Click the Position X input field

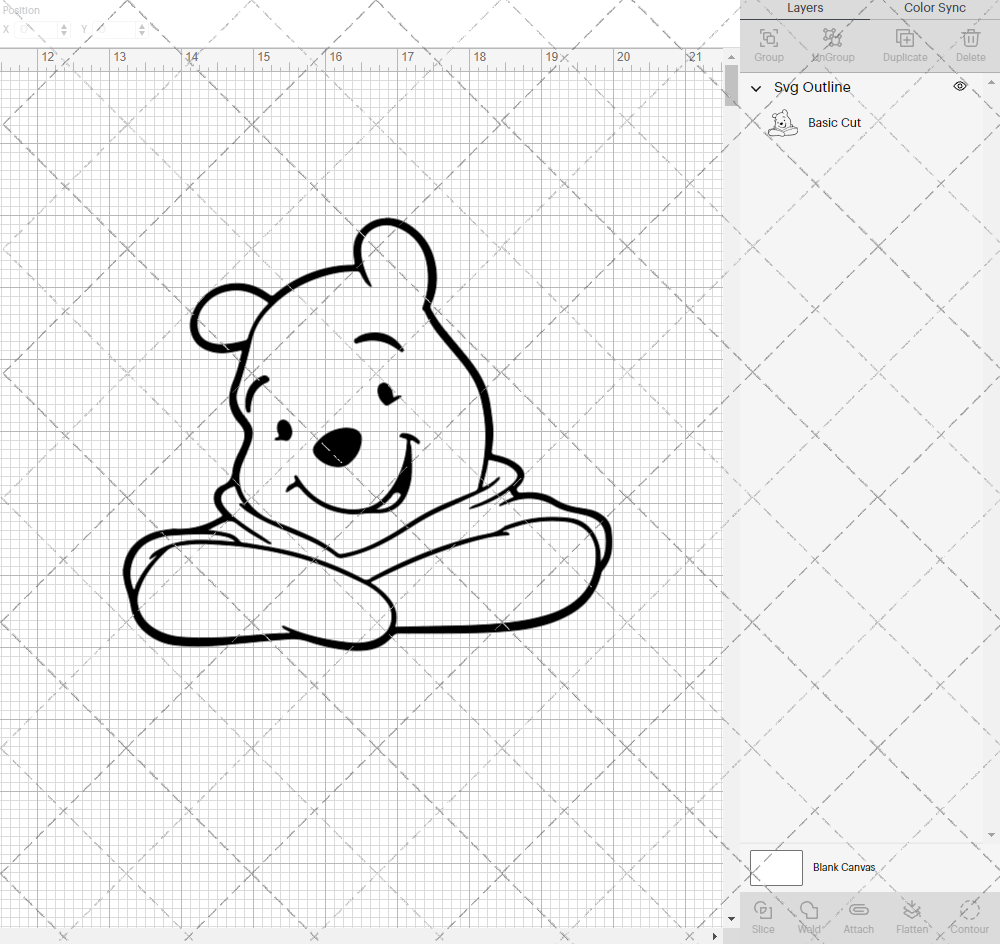[38, 29]
